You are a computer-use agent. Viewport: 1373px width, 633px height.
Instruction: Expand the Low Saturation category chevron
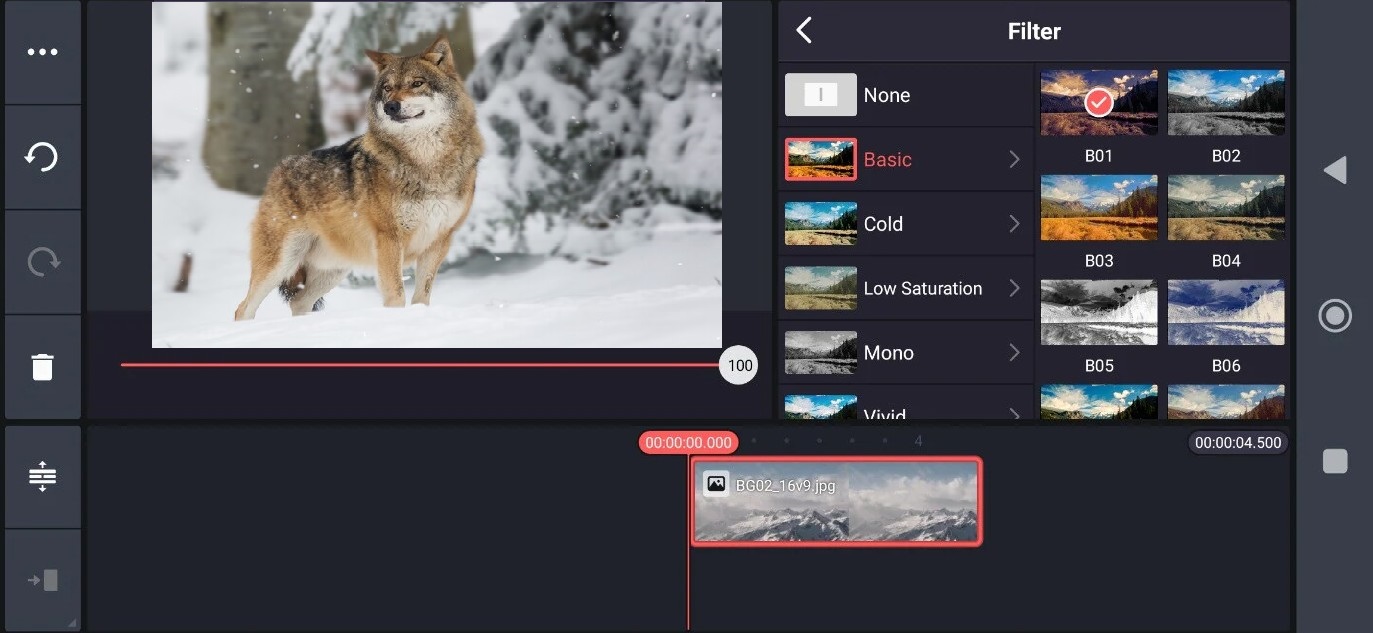click(x=1014, y=288)
